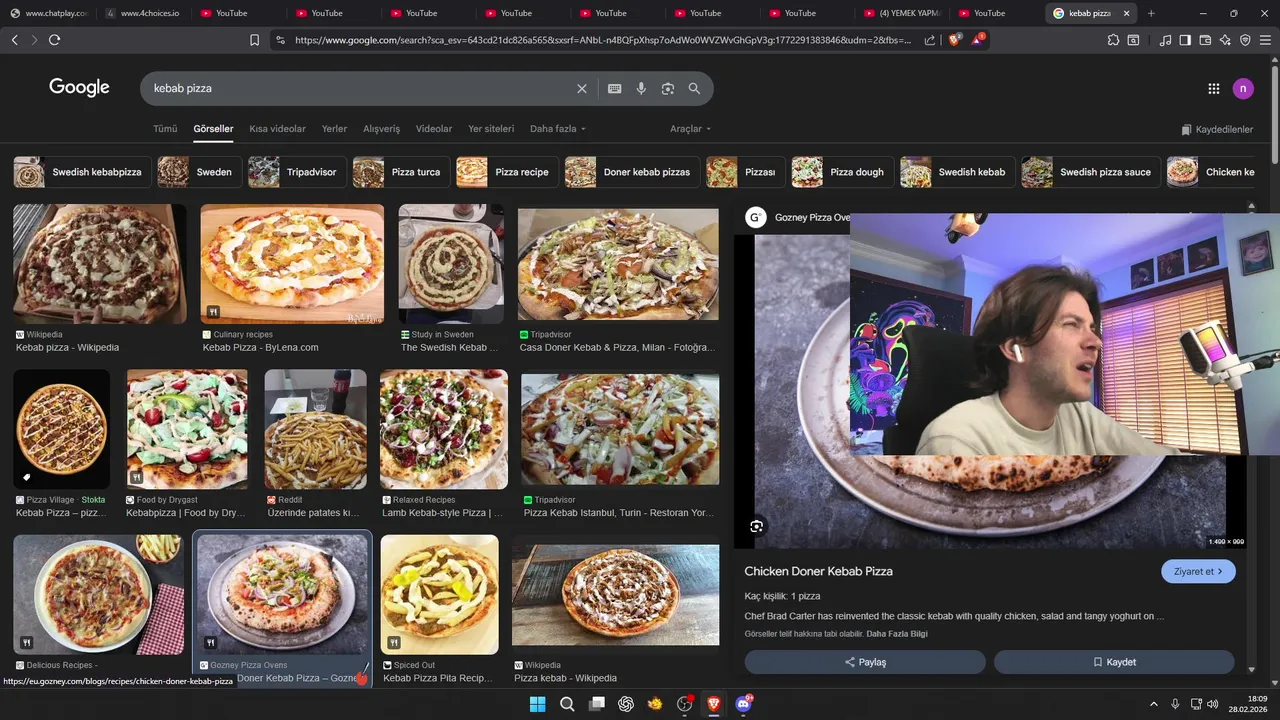Open the browser hamburger menu
Screen dimensions: 1280x720
pos(1265,40)
